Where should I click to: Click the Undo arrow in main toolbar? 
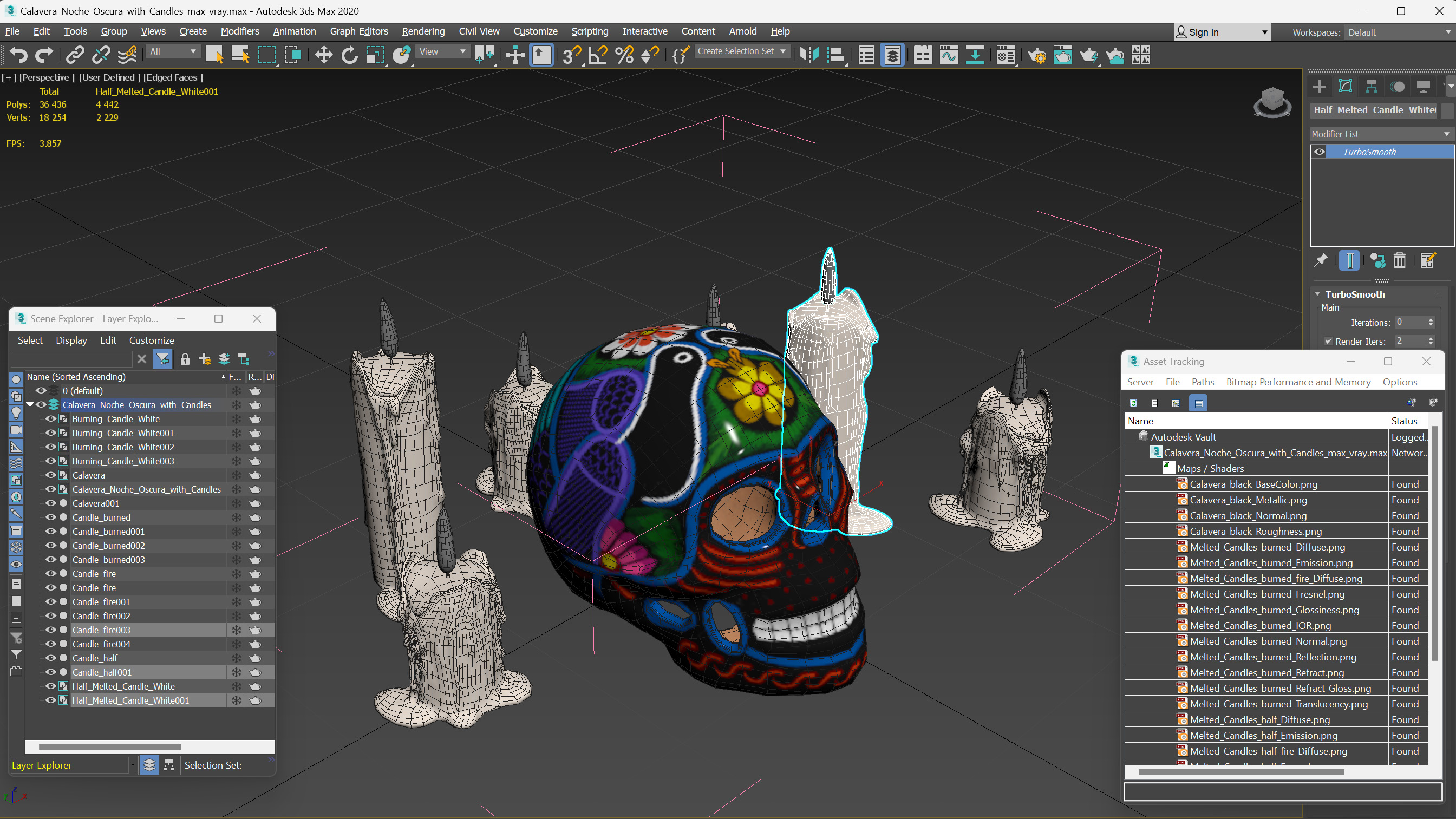click(18, 55)
